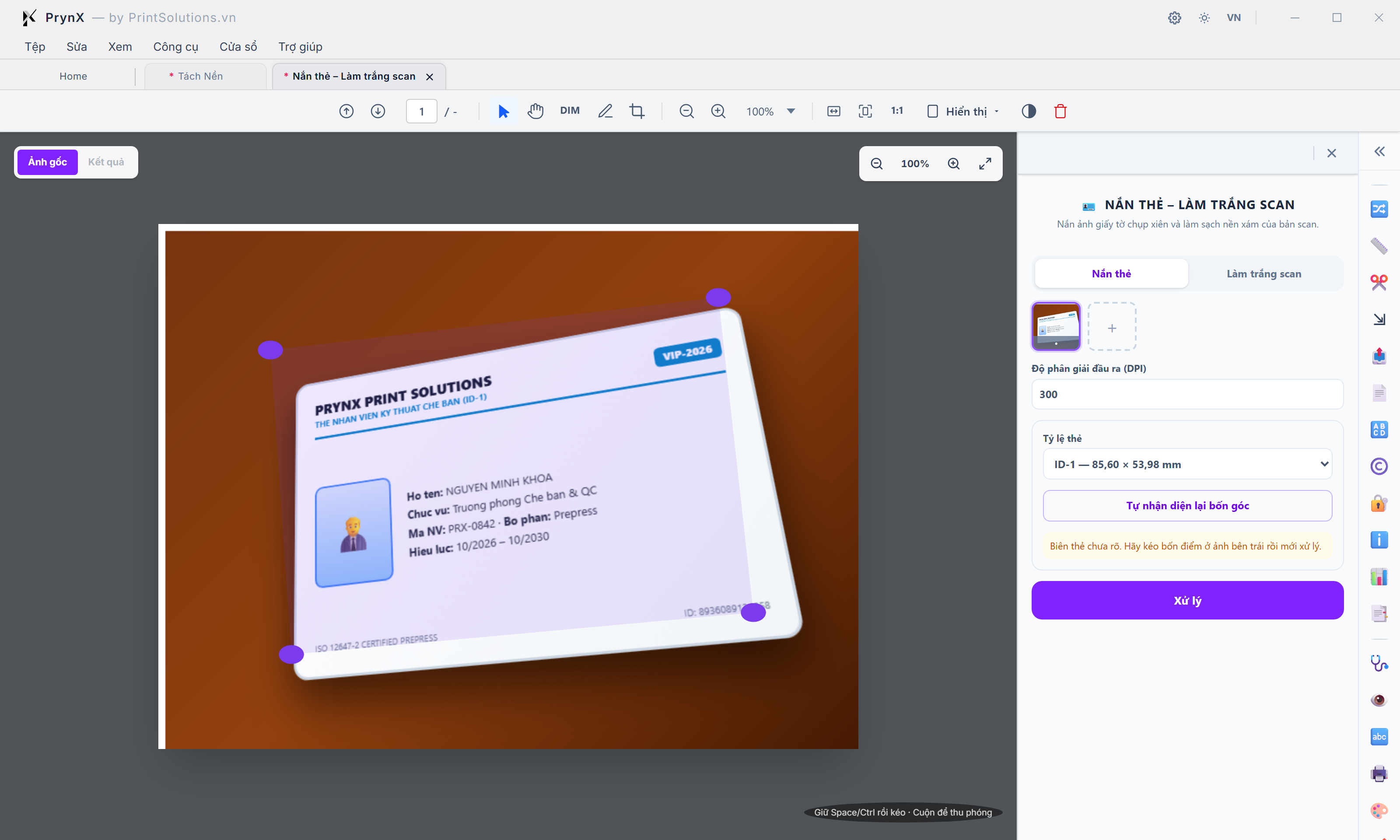Screen dimensions: 1400x840
Task: Open the Tệp menu
Action: (x=35, y=46)
